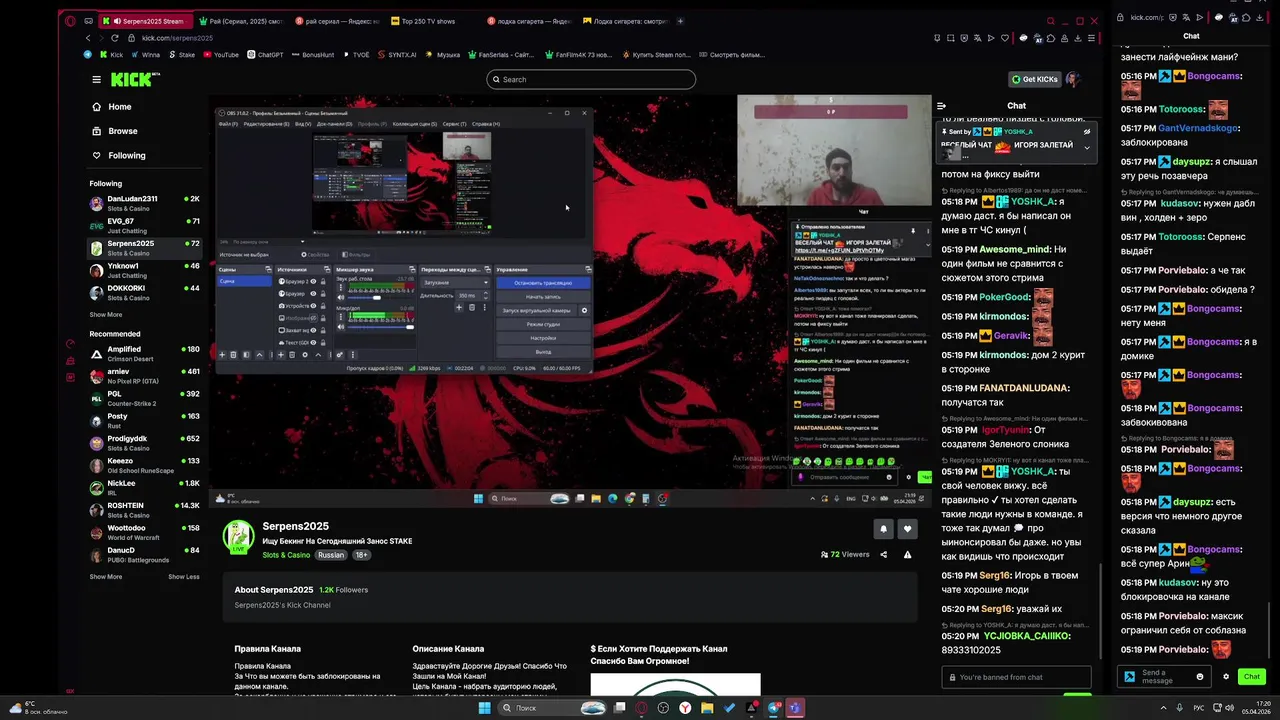
Task: Click the 18+ tag
Action: click(361, 555)
